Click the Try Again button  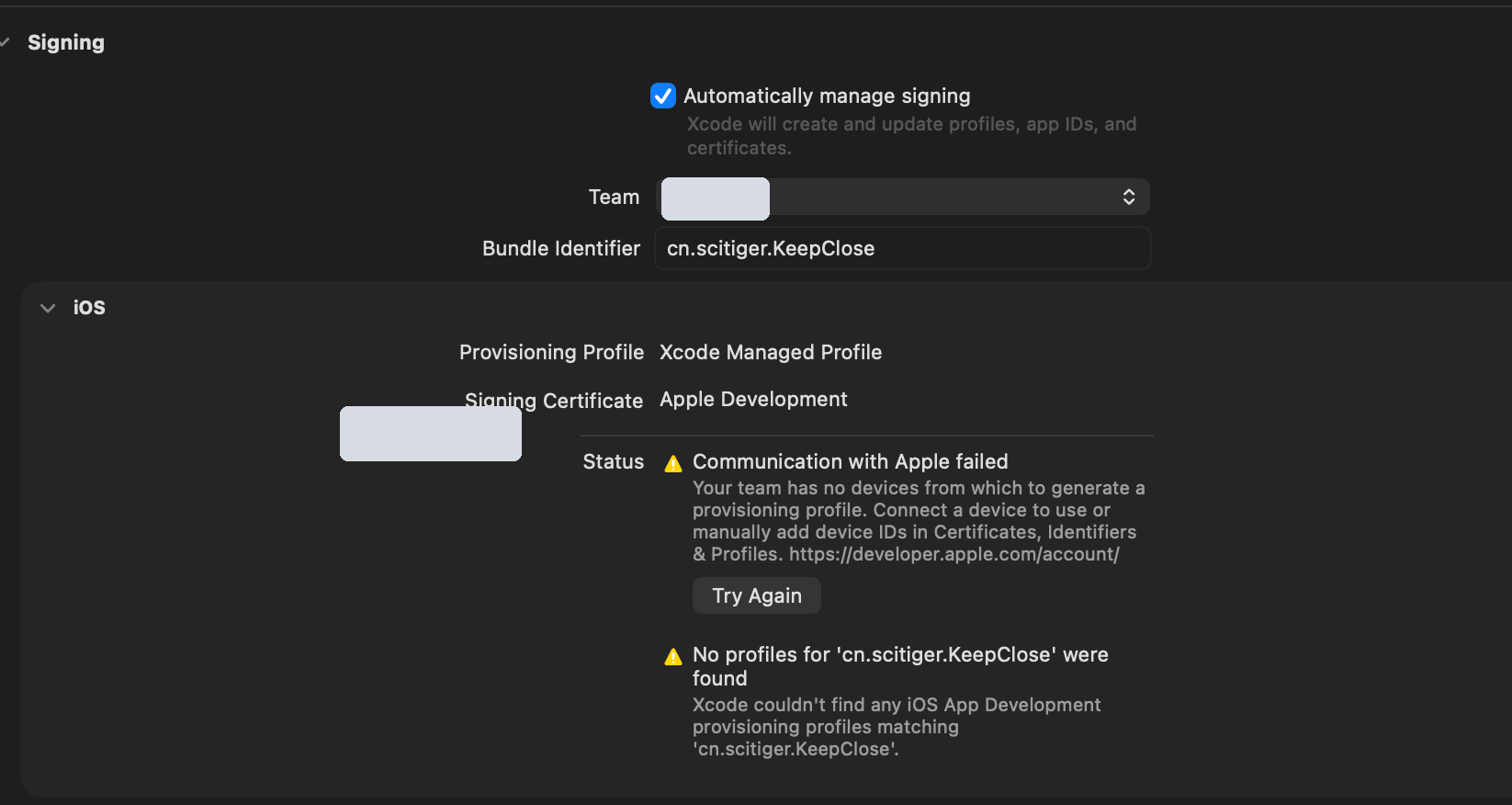point(757,595)
